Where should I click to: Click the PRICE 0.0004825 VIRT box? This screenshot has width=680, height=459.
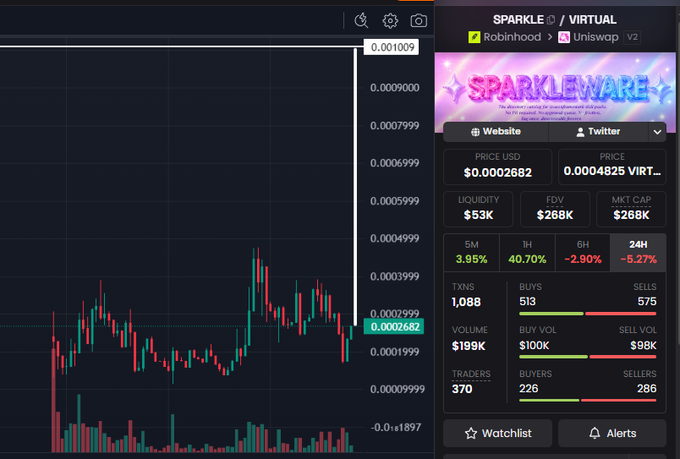[612, 167]
